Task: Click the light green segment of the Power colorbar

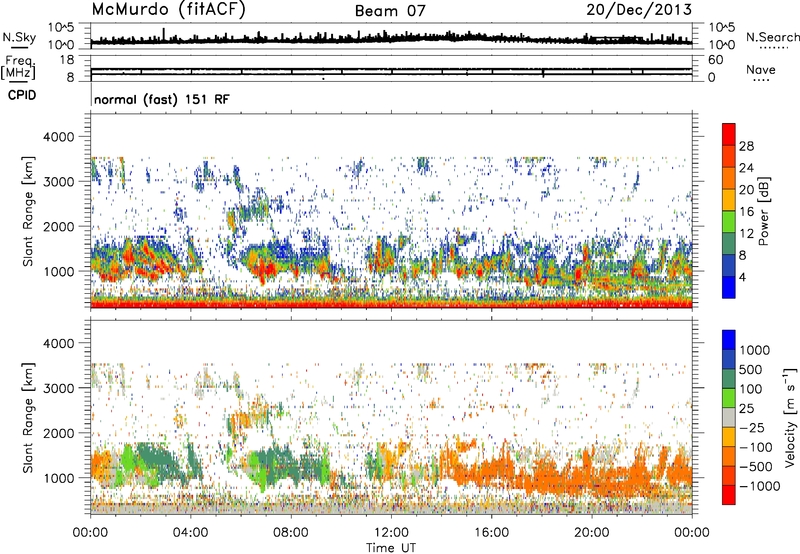Action: (729, 221)
